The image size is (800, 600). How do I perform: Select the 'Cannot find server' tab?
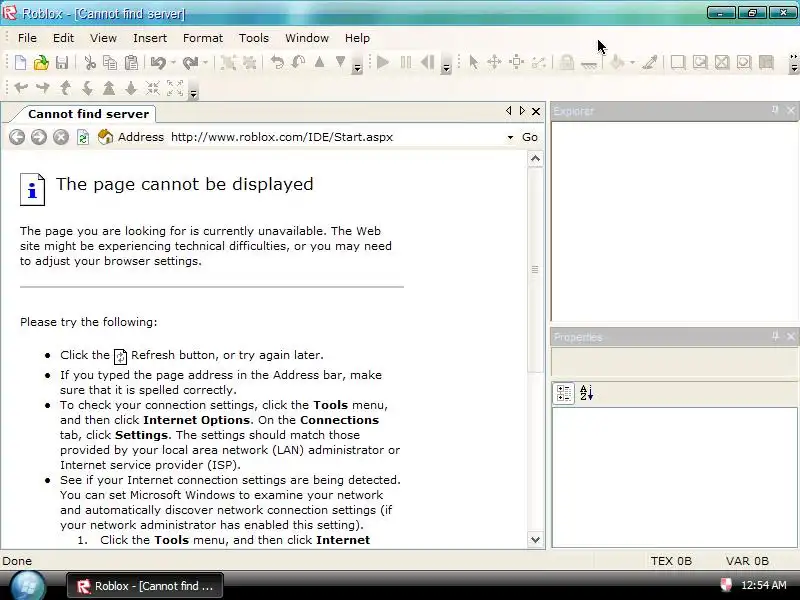88,114
